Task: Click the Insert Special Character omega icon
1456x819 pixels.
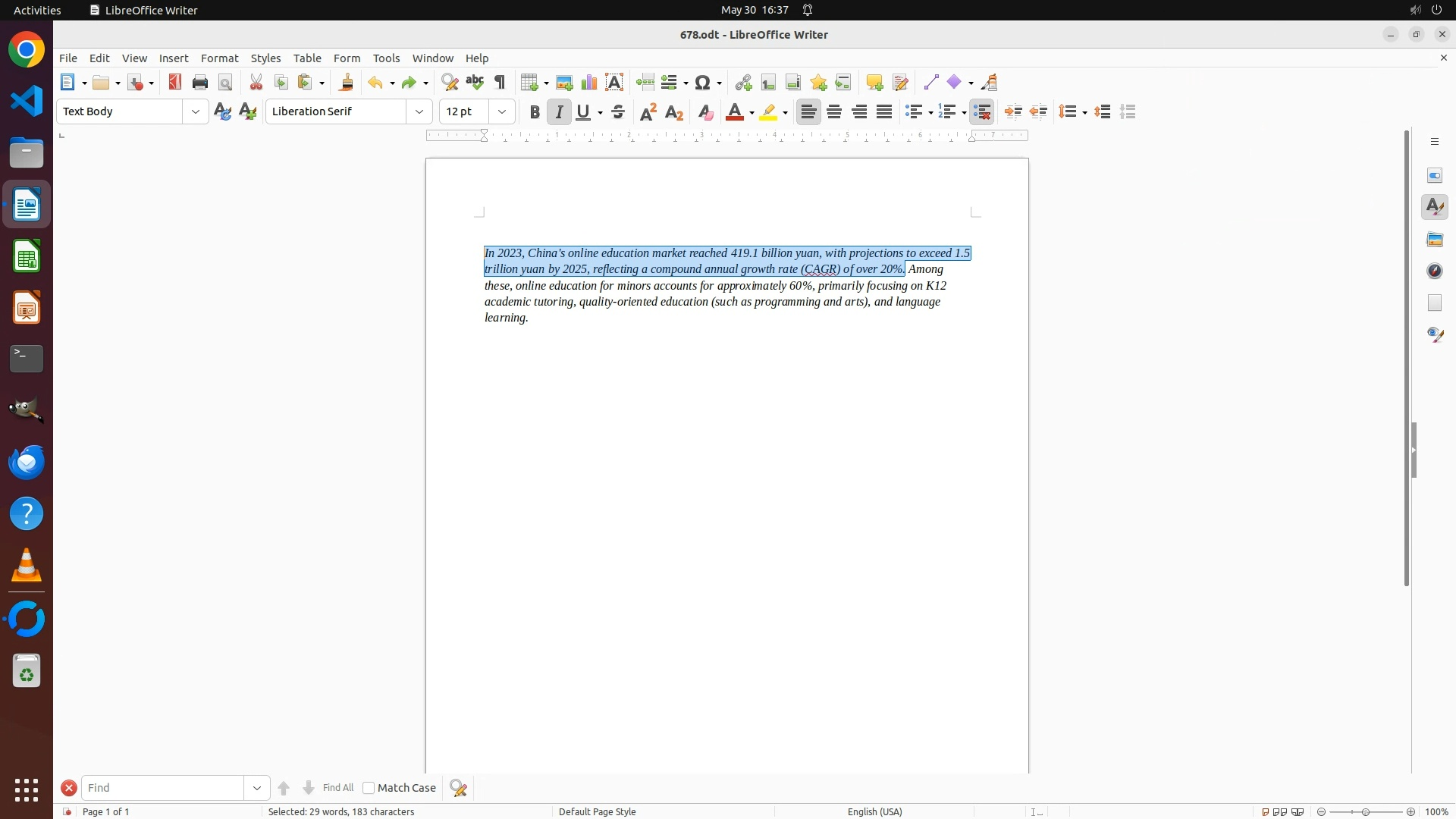Action: [703, 83]
